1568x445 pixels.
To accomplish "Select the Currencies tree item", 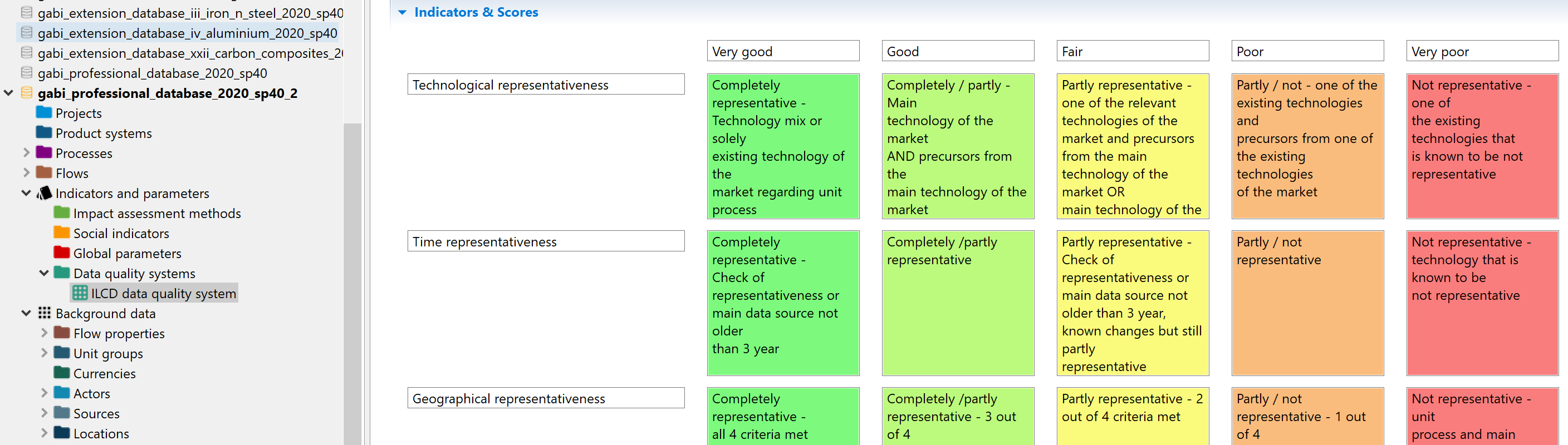I will 104,373.
